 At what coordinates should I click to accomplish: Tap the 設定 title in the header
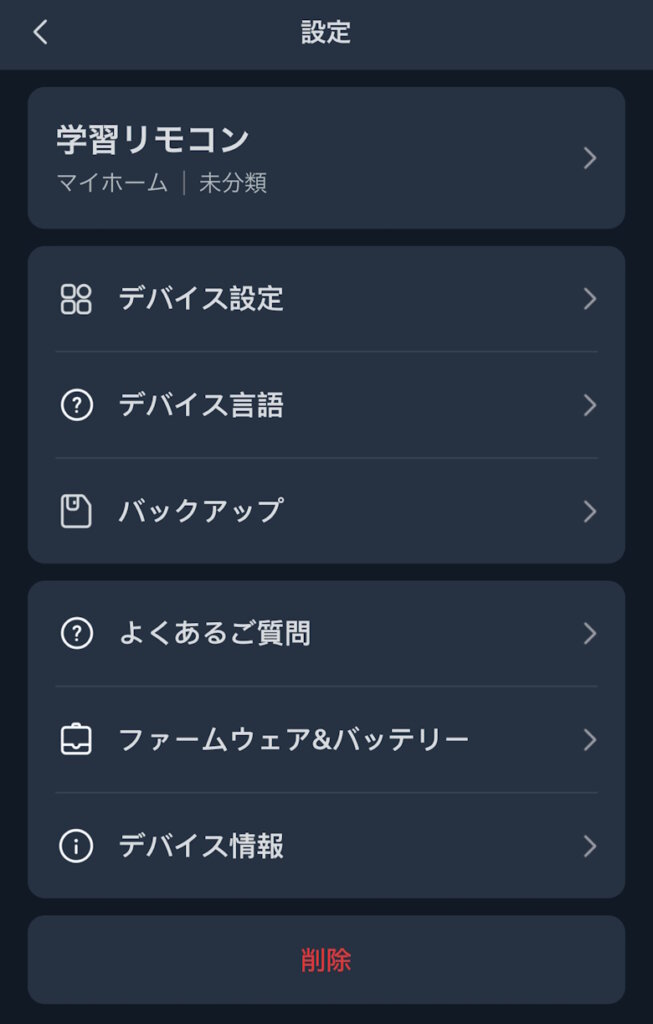(x=326, y=30)
